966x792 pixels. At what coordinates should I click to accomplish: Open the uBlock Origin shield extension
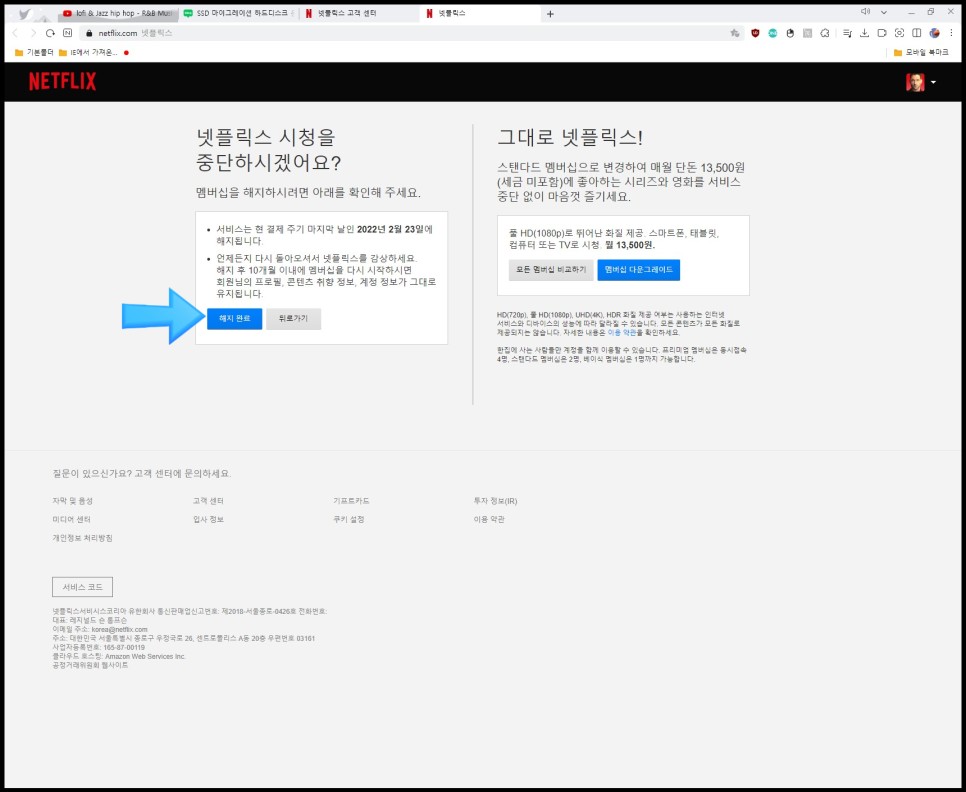click(x=755, y=33)
